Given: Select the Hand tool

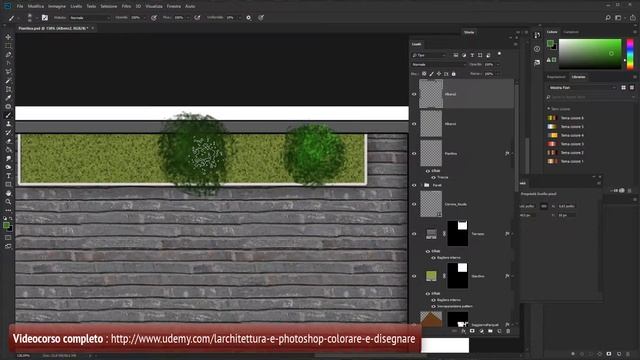Looking at the screenshot, I should 8,193.
